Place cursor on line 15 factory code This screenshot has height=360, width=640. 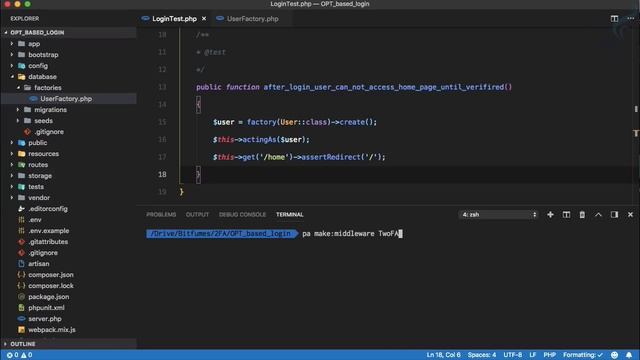click(x=294, y=122)
